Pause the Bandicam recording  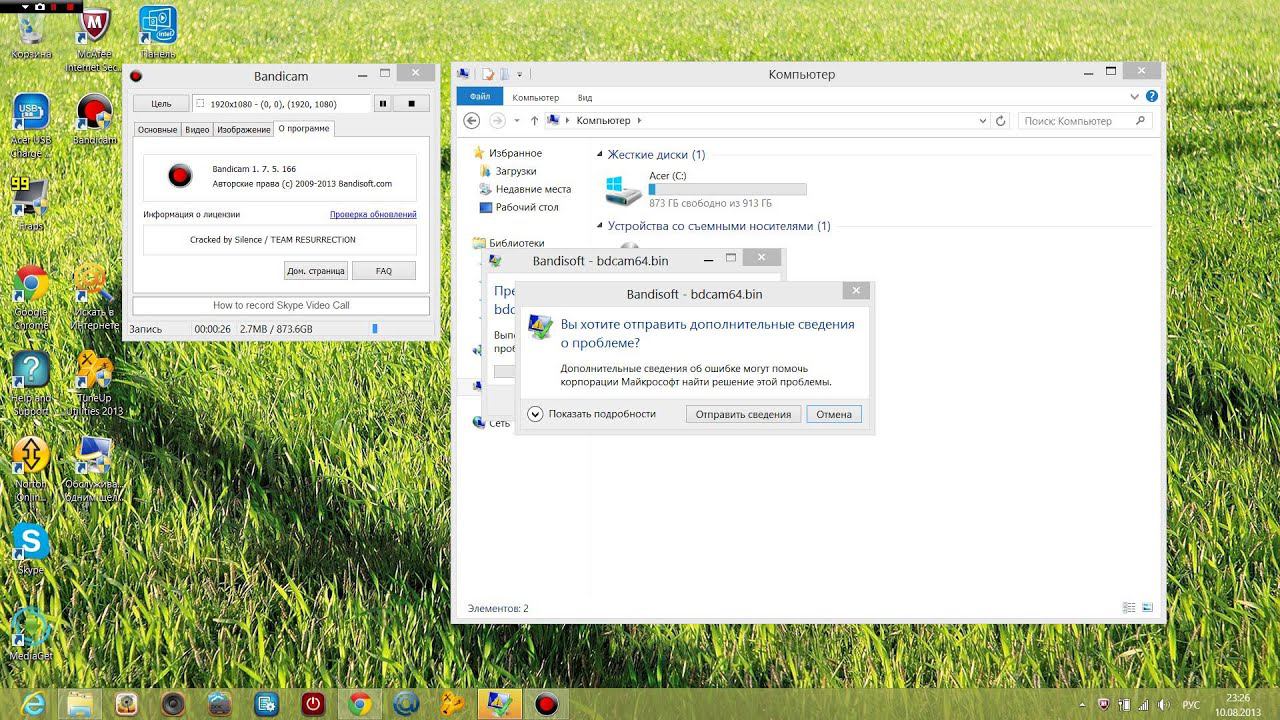point(382,103)
